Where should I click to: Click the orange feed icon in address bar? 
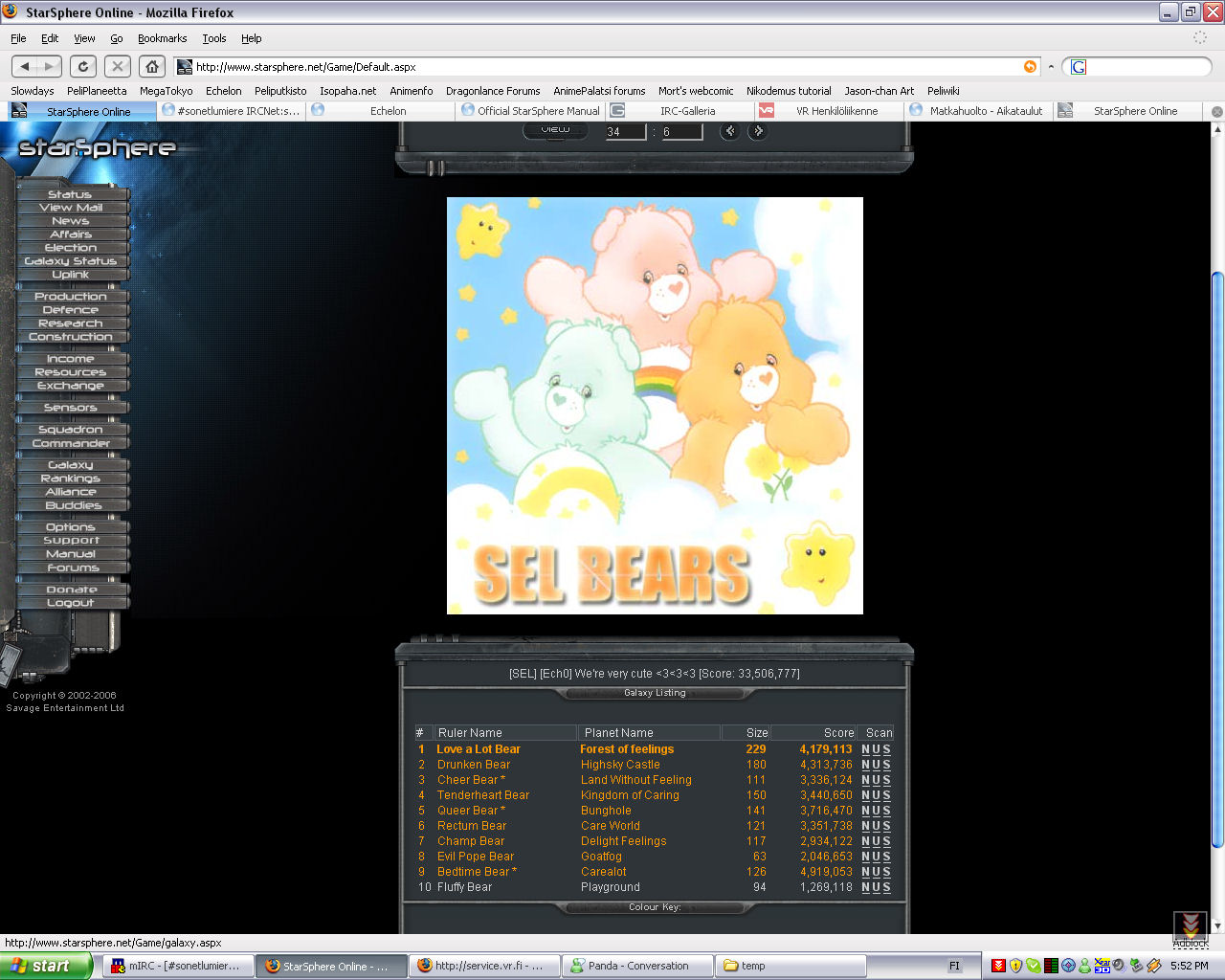click(1030, 66)
